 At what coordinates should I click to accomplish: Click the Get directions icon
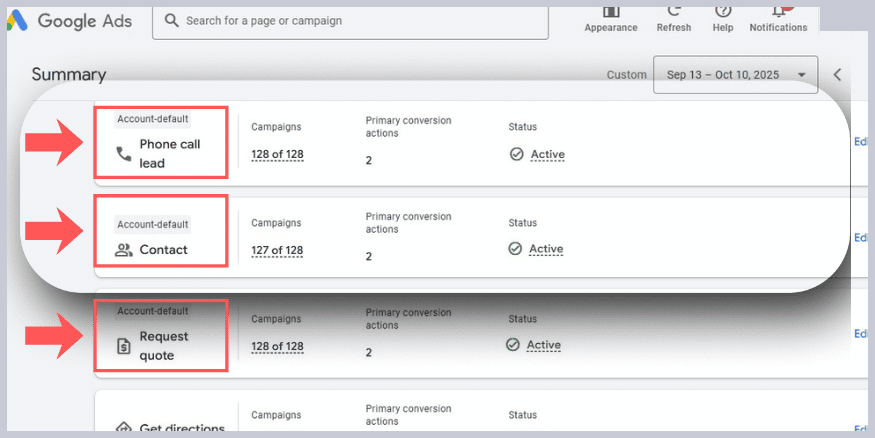pos(124,428)
